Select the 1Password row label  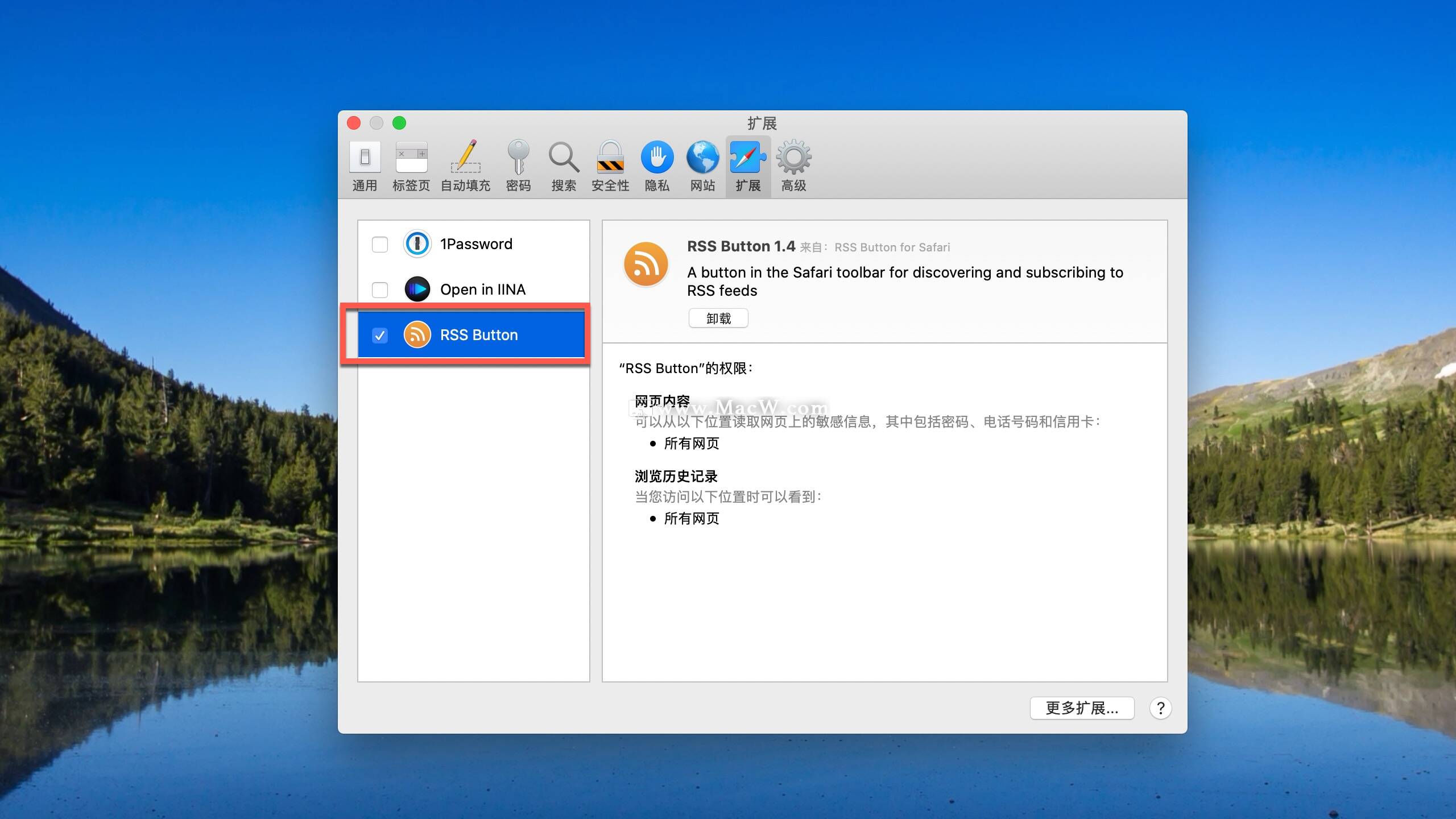[x=476, y=244]
